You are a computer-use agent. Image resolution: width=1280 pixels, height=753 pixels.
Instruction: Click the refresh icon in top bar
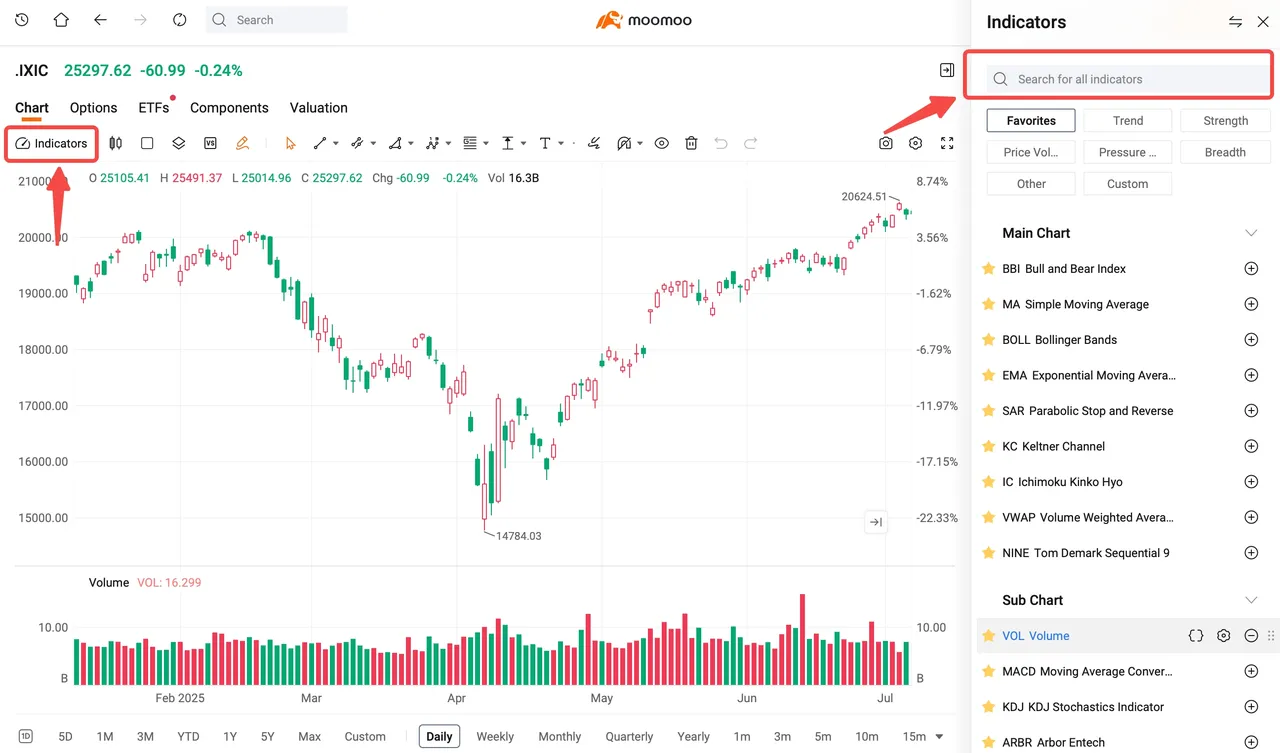[x=180, y=20]
